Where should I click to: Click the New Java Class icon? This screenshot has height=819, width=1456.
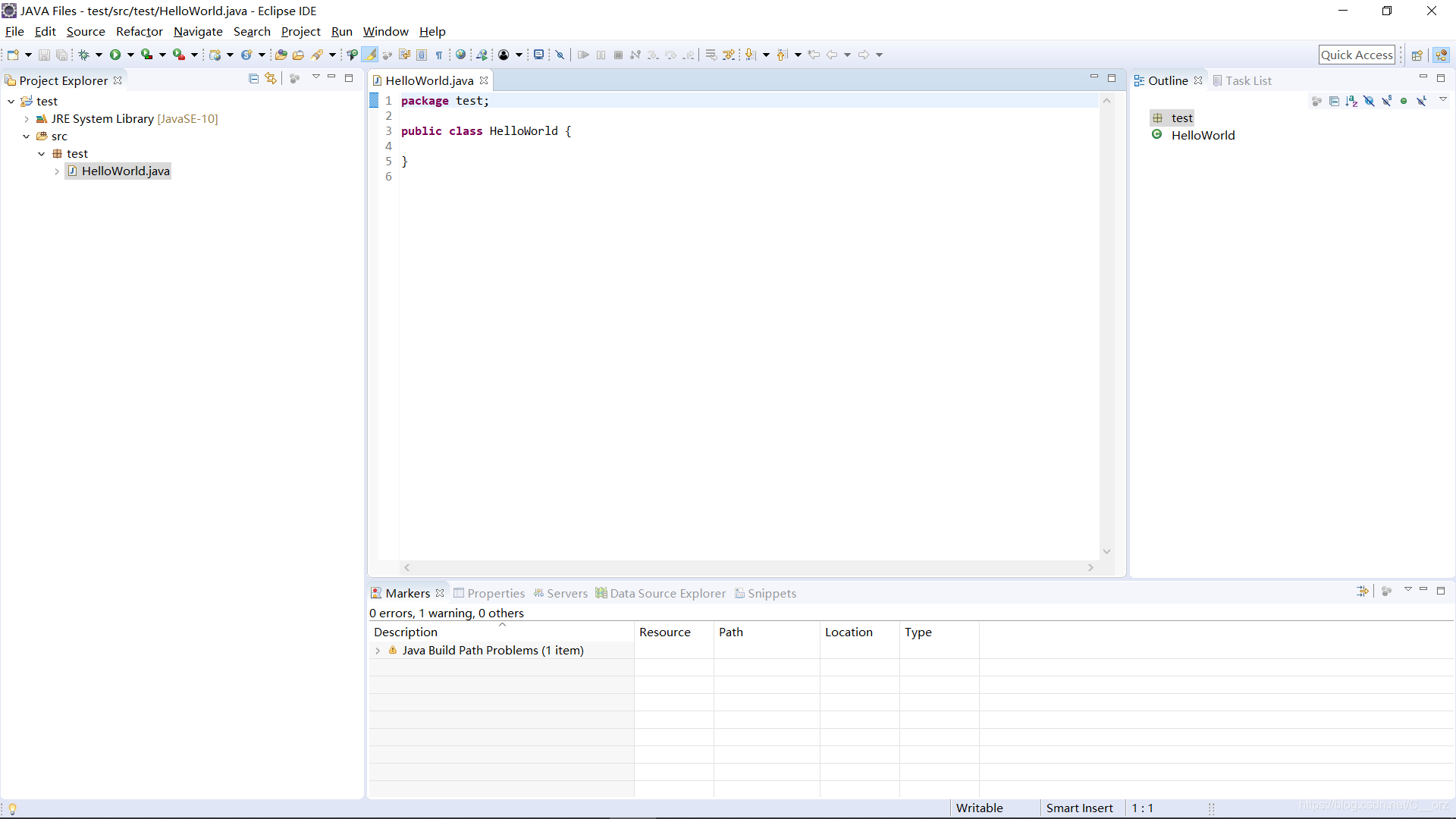[246, 55]
